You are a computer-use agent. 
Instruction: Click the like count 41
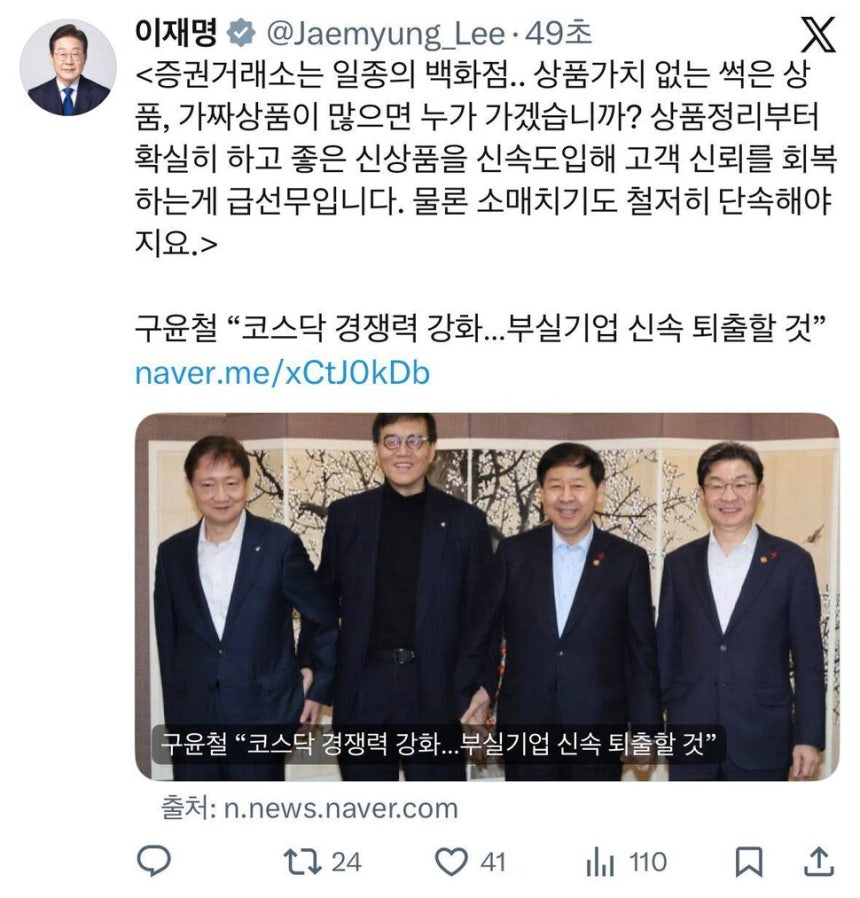493,862
